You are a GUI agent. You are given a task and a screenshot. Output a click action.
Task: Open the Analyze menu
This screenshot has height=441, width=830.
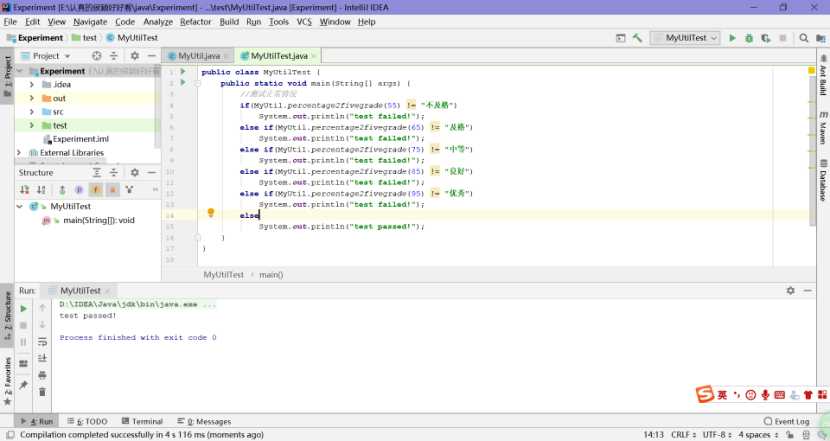pos(158,22)
